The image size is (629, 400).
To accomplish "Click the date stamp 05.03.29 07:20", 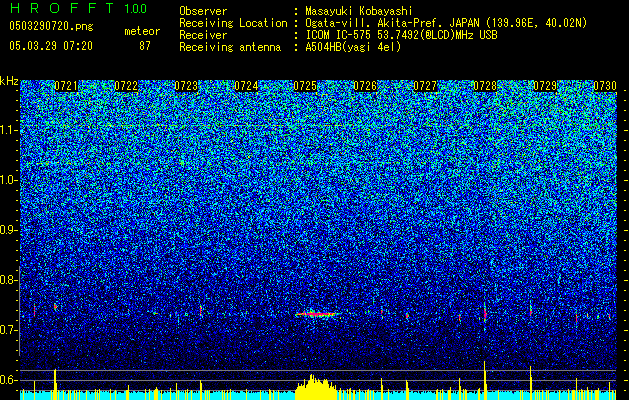I will (x=51, y=46).
